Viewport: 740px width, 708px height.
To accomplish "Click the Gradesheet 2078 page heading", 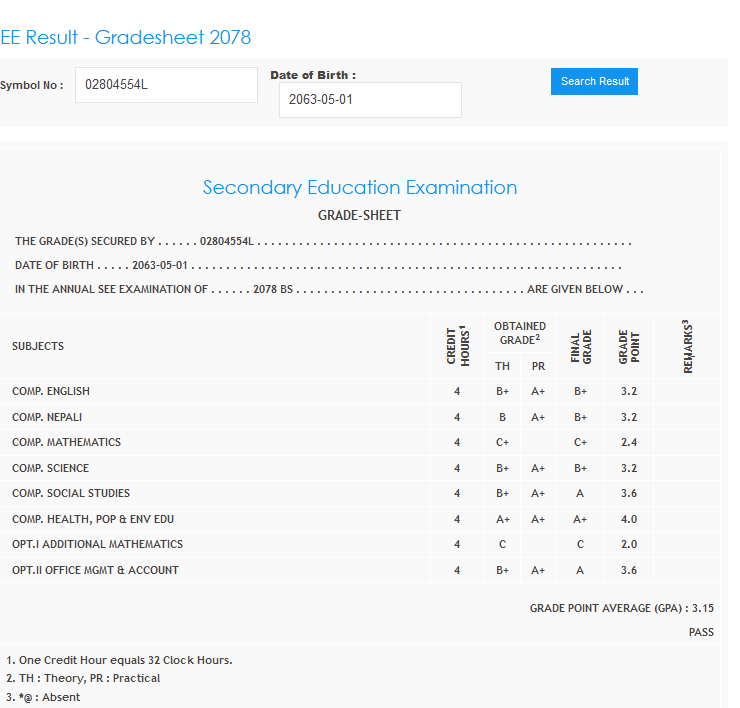I will (x=126, y=38).
